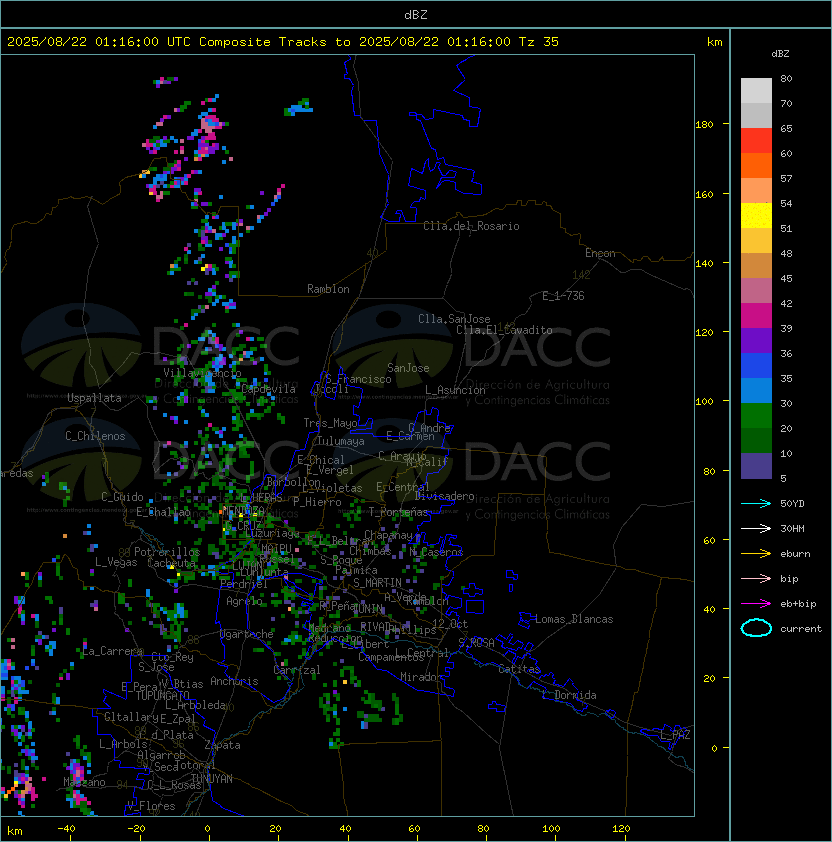
Task: Click the yellow eburn arrow icon
Action: (x=756, y=554)
